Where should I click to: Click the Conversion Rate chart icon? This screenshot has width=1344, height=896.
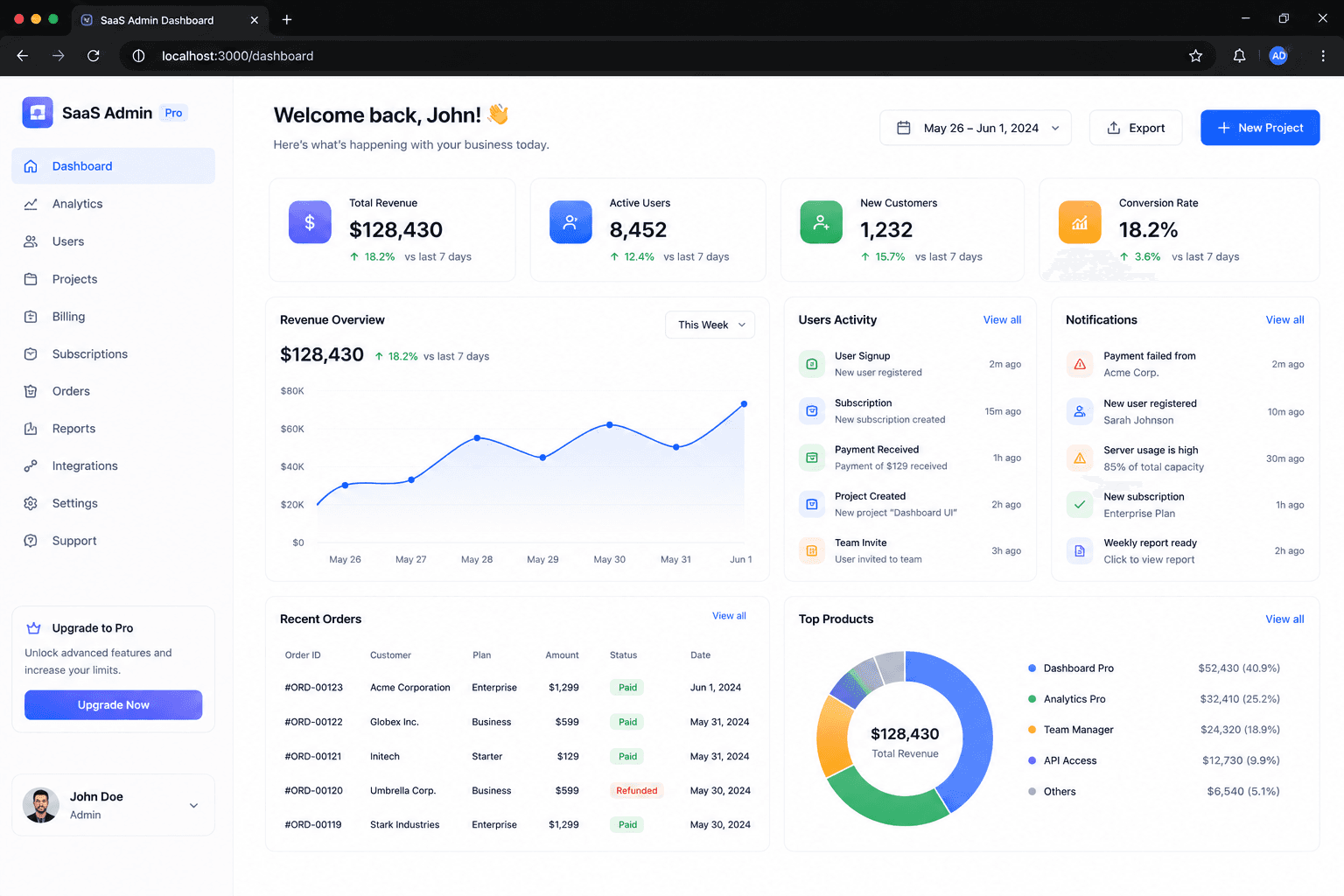pyautogui.click(x=1080, y=222)
